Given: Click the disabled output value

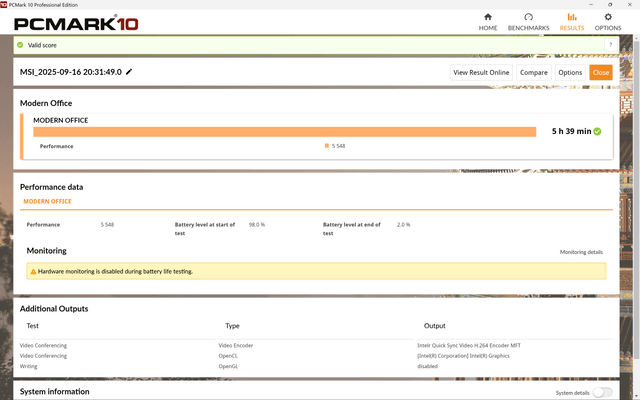Looking at the screenshot, I should [427, 366].
